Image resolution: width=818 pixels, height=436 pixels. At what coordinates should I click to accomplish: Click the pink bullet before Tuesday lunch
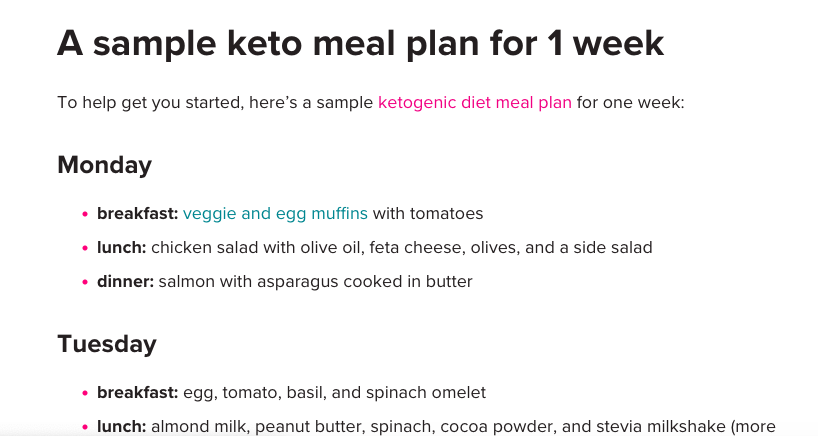tap(84, 427)
